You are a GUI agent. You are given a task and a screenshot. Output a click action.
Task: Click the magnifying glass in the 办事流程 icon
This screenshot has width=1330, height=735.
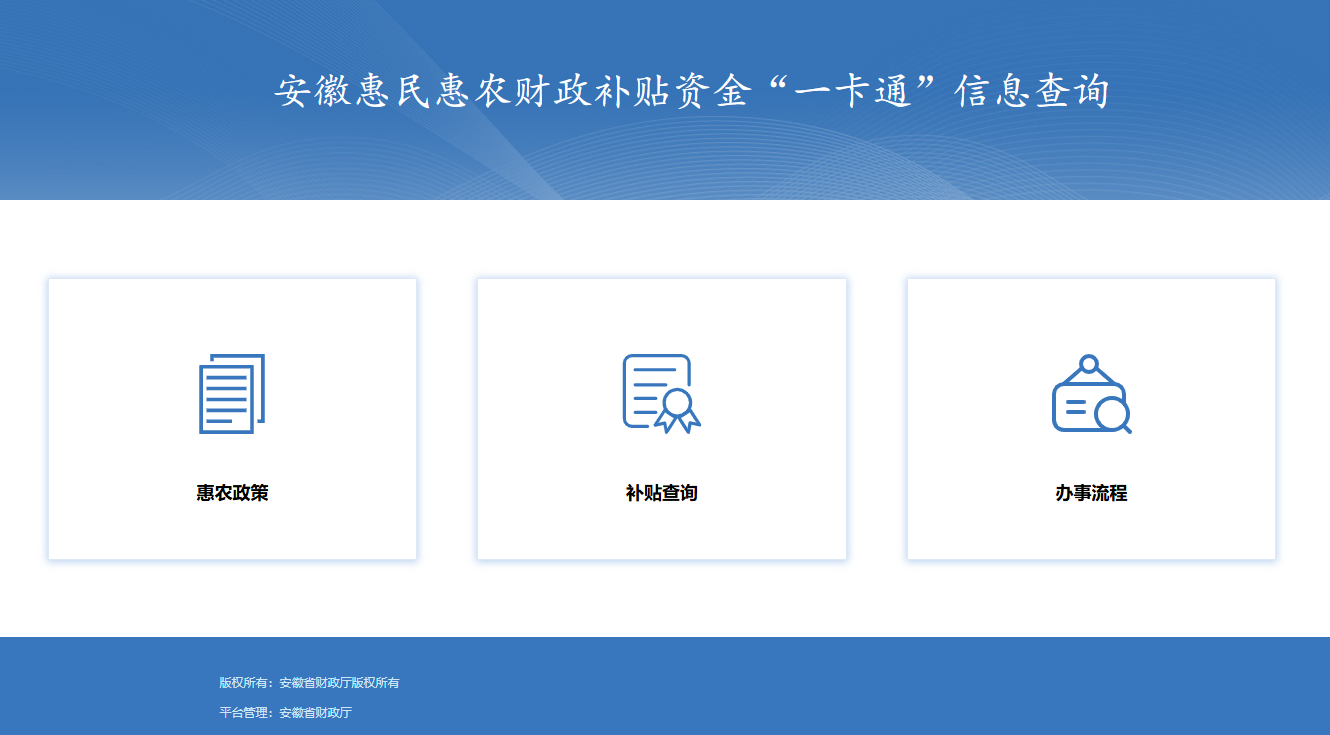pyautogui.click(x=1111, y=413)
